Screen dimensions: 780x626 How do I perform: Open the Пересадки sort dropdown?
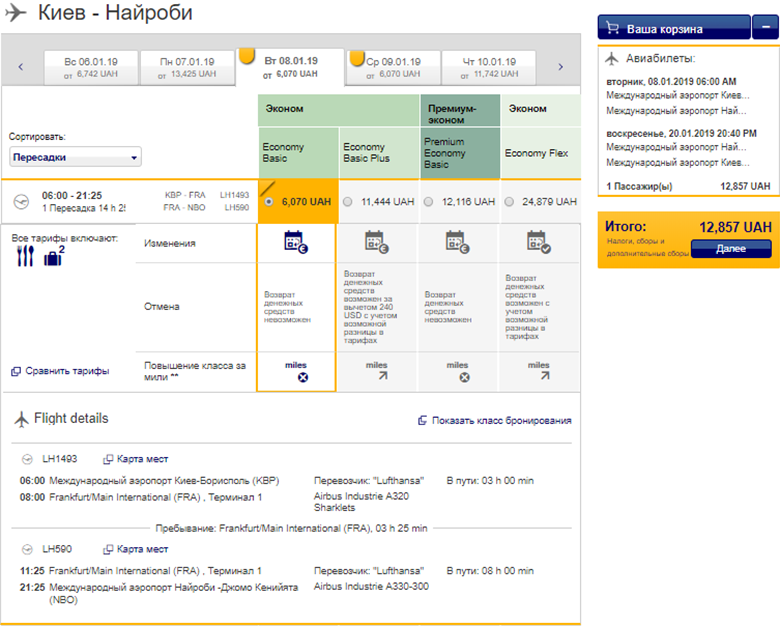(75, 157)
